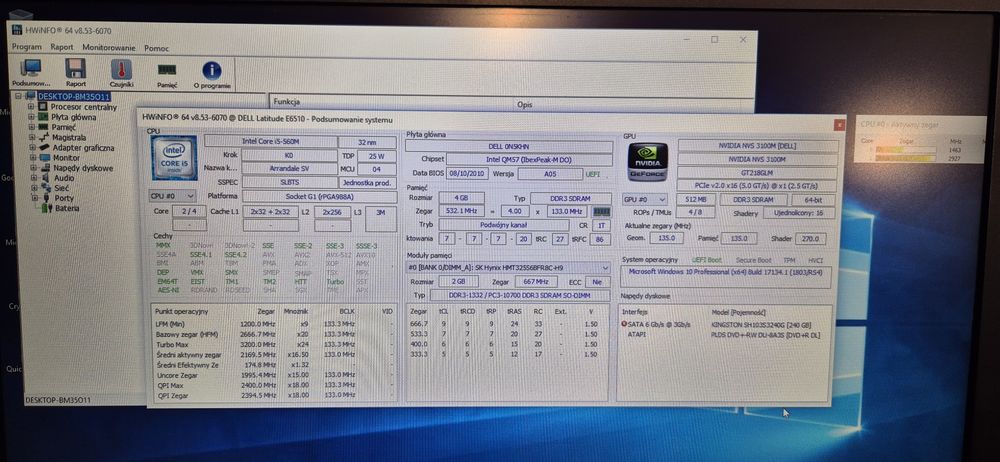Click the NVIDIA GeForce logo badge

coord(647,161)
